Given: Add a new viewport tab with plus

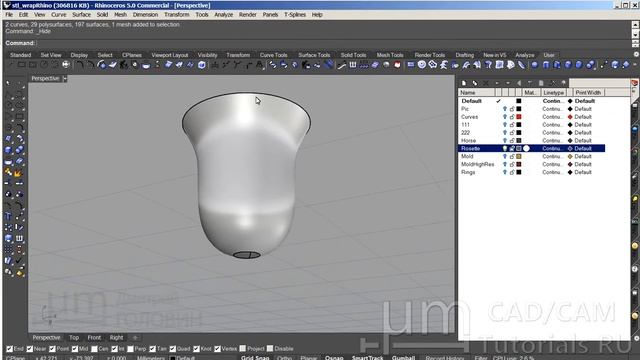Looking at the screenshot, I should (x=135, y=338).
